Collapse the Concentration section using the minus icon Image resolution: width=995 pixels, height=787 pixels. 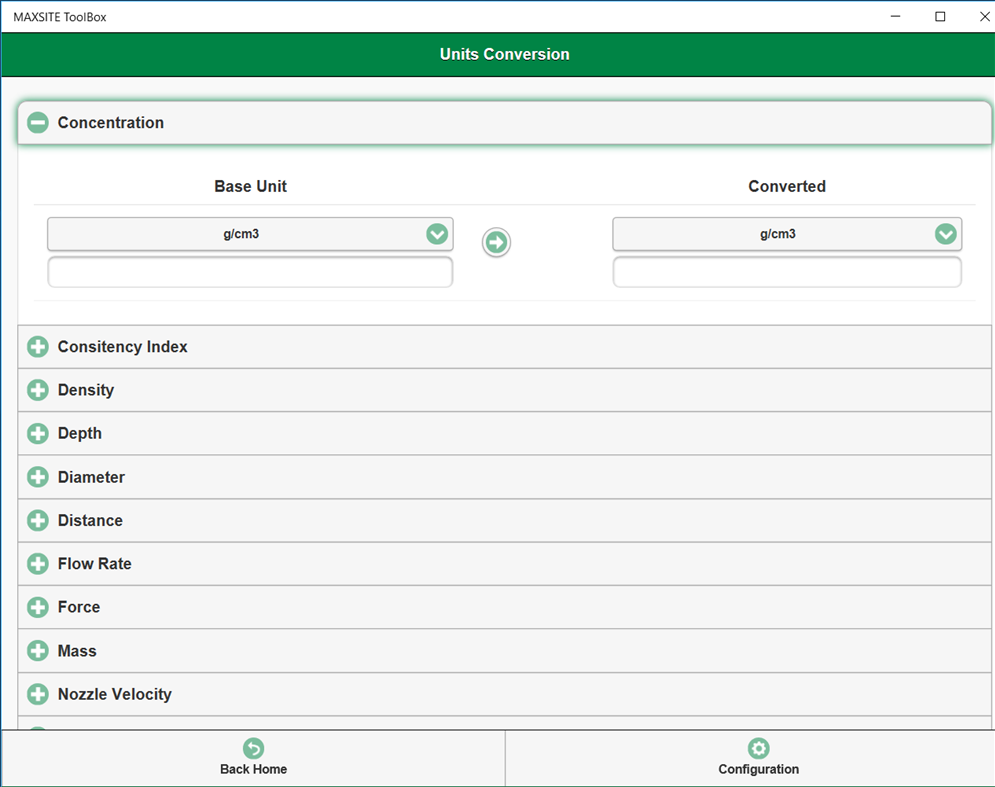point(37,122)
